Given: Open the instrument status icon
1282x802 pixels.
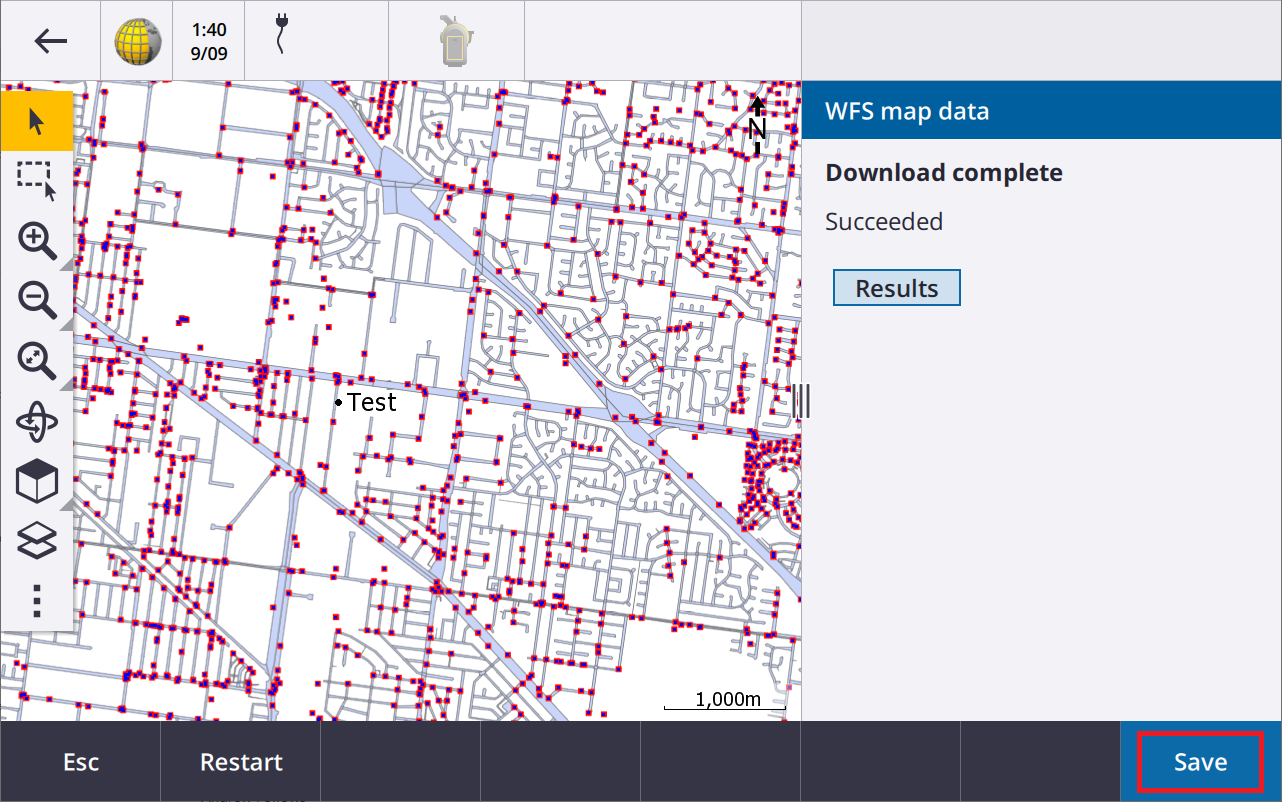Looking at the screenshot, I should click(456, 42).
